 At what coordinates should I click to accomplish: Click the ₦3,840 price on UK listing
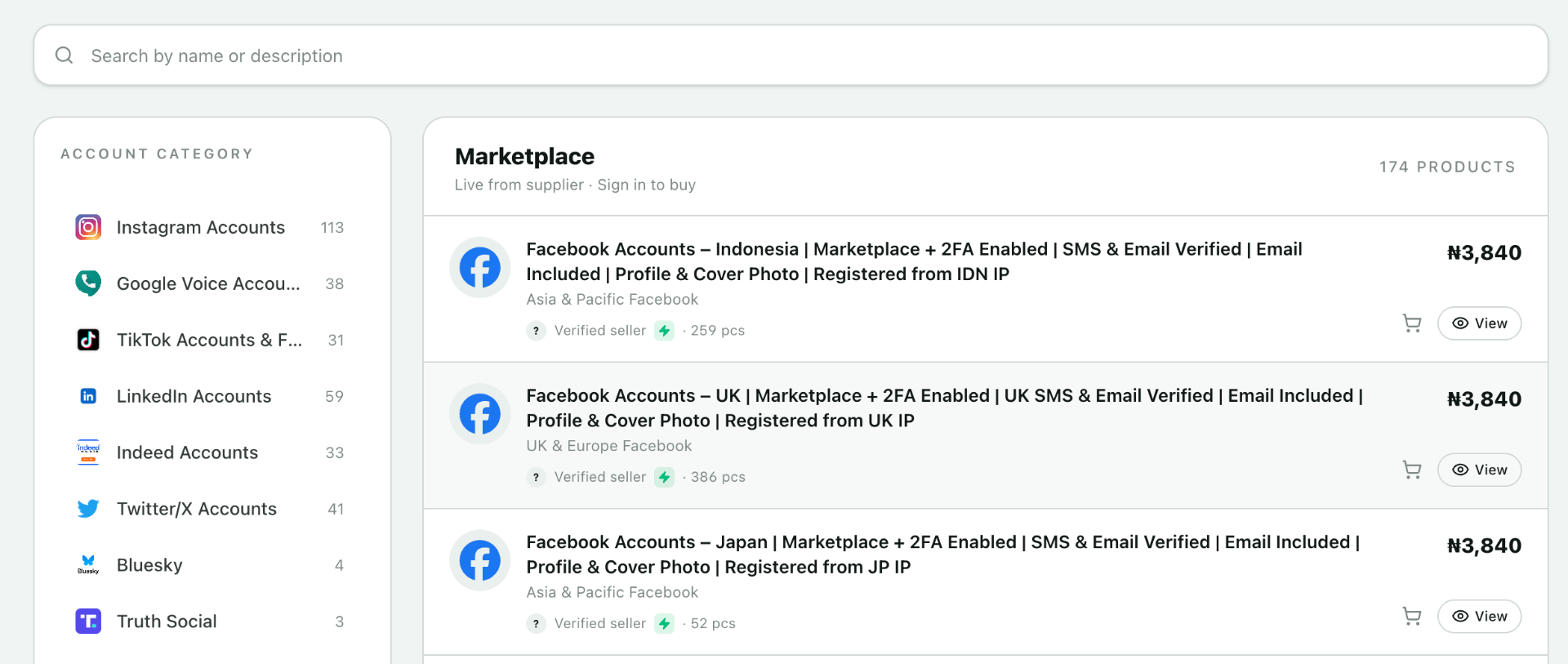[1484, 399]
